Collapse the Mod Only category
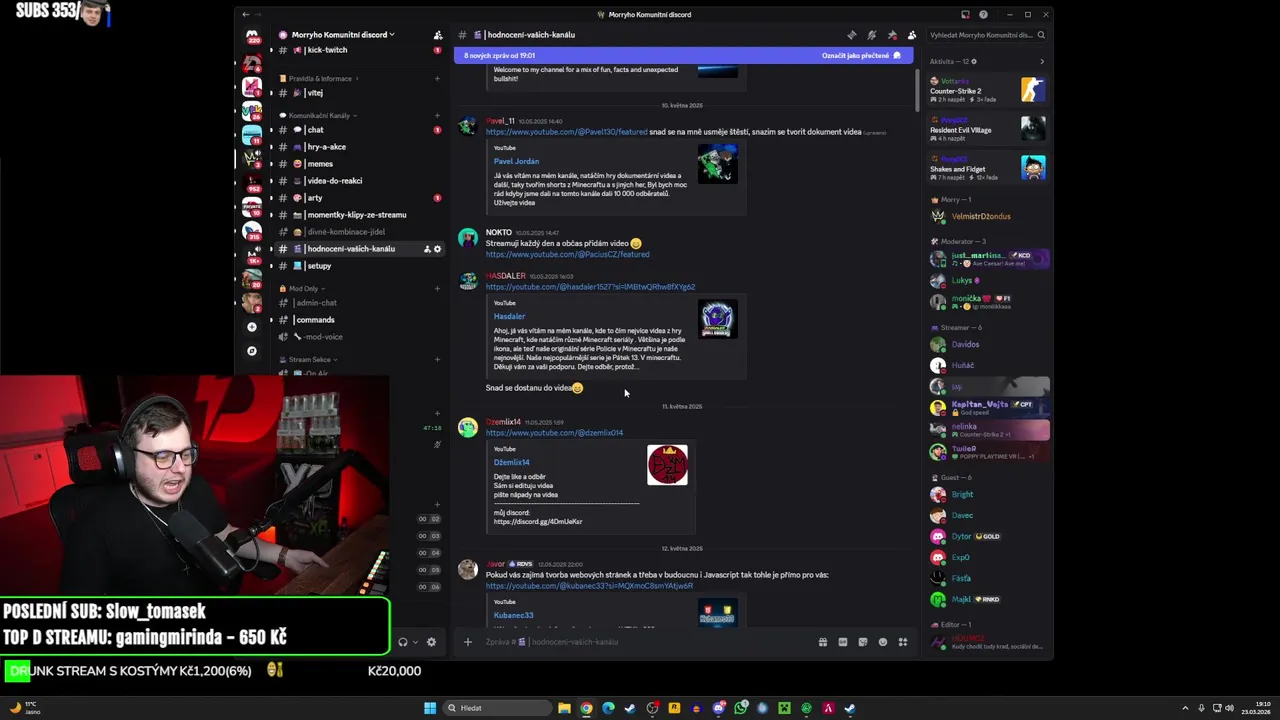This screenshot has height=720, width=1280. [x=304, y=289]
